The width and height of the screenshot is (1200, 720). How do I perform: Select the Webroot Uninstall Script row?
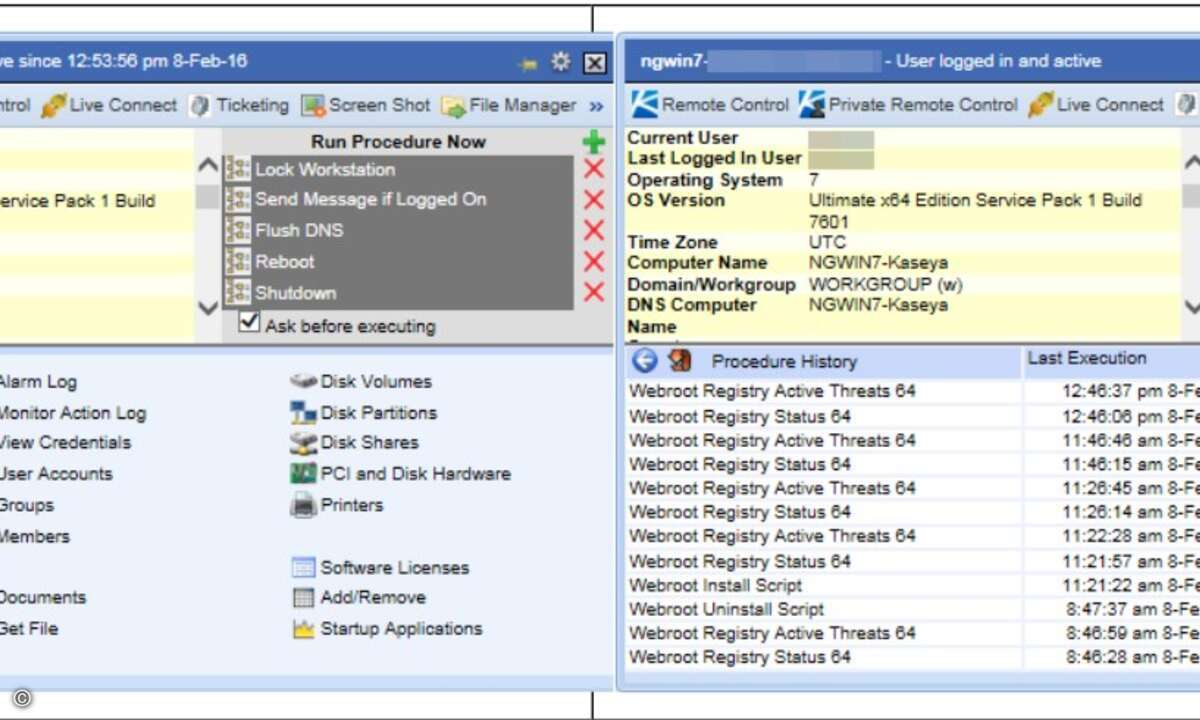[726, 609]
